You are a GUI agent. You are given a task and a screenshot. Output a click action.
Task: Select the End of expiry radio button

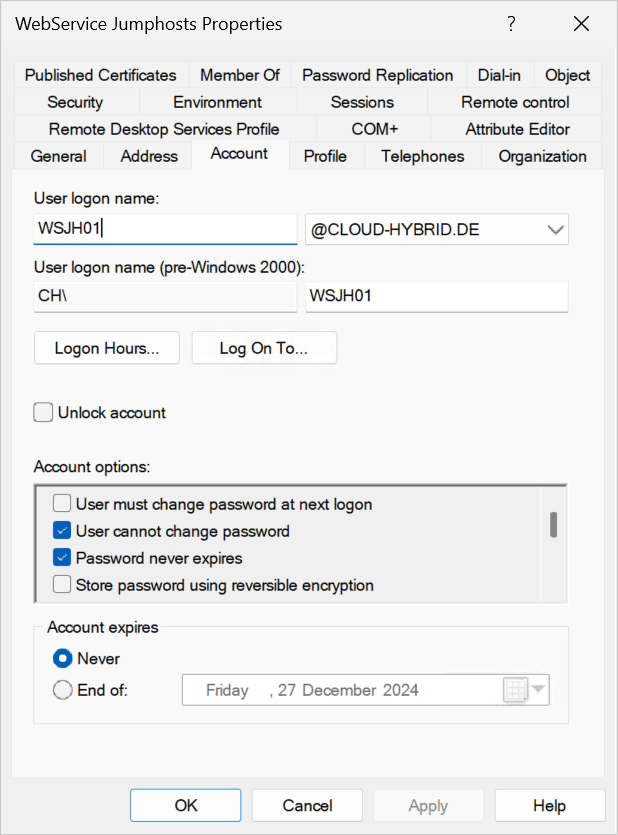[63, 690]
